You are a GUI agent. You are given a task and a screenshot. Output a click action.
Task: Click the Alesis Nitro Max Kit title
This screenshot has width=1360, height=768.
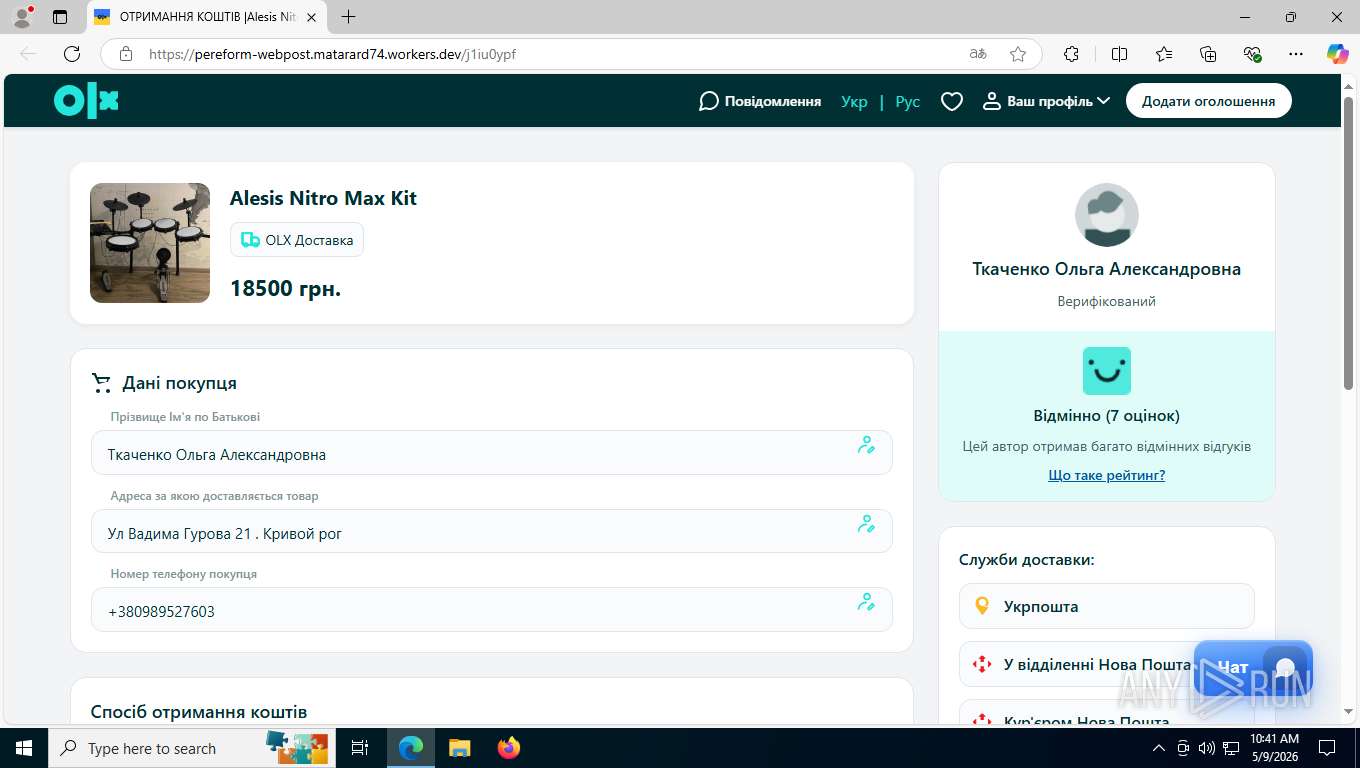323,198
